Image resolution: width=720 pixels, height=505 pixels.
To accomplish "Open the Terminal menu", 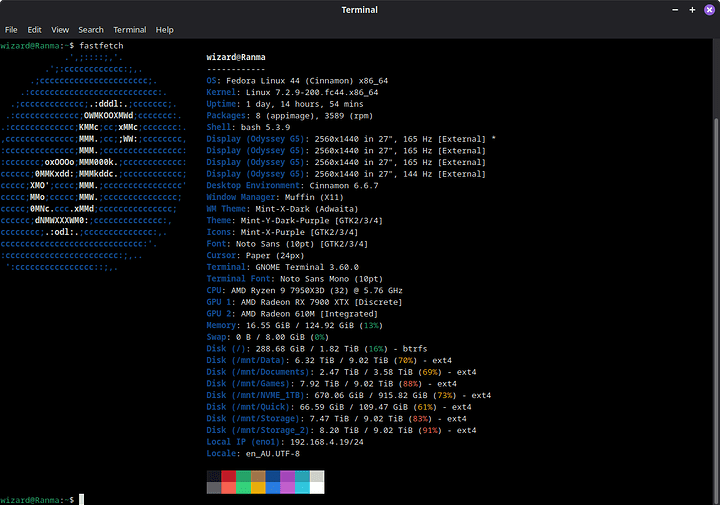I will pyautogui.click(x=130, y=30).
